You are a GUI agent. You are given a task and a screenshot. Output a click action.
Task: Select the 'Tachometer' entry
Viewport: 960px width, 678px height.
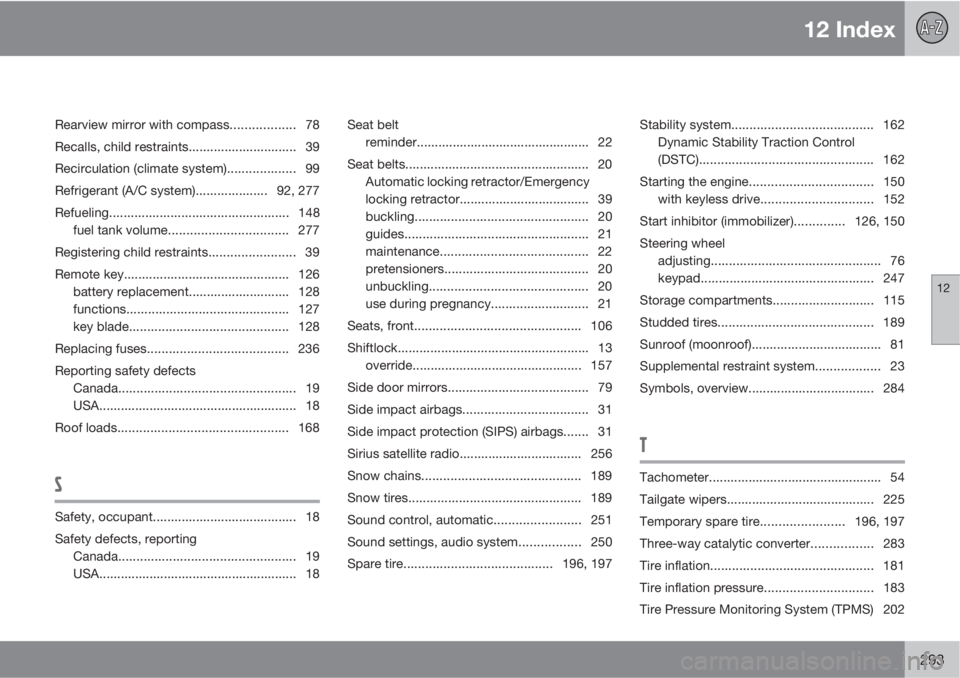(772, 478)
